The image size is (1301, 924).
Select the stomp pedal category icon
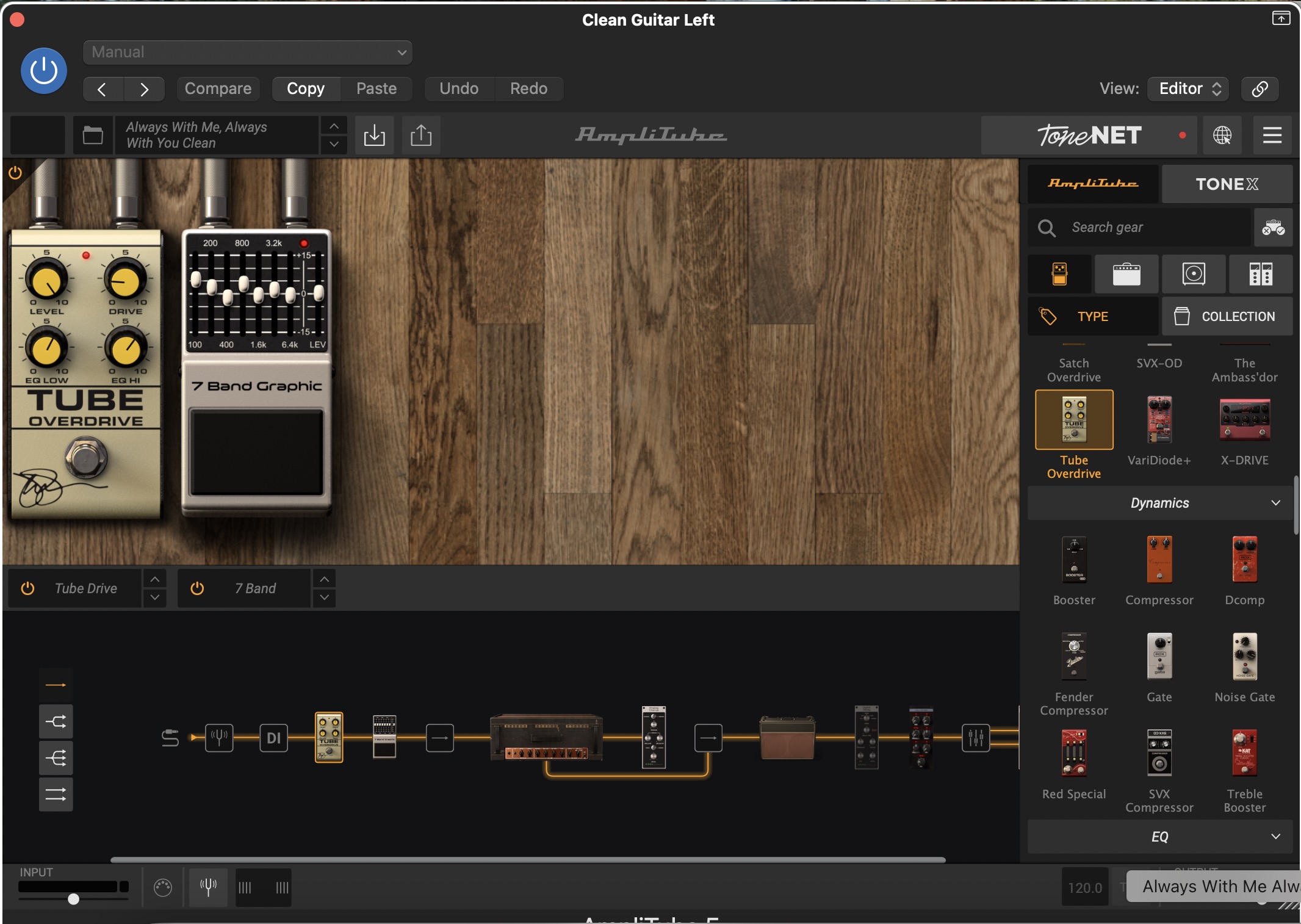(x=1060, y=274)
